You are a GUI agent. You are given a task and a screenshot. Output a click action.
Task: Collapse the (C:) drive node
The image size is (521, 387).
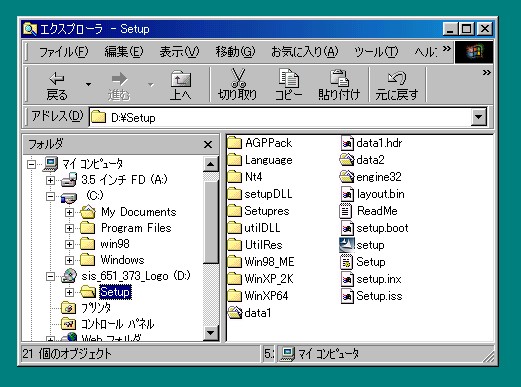(50, 196)
